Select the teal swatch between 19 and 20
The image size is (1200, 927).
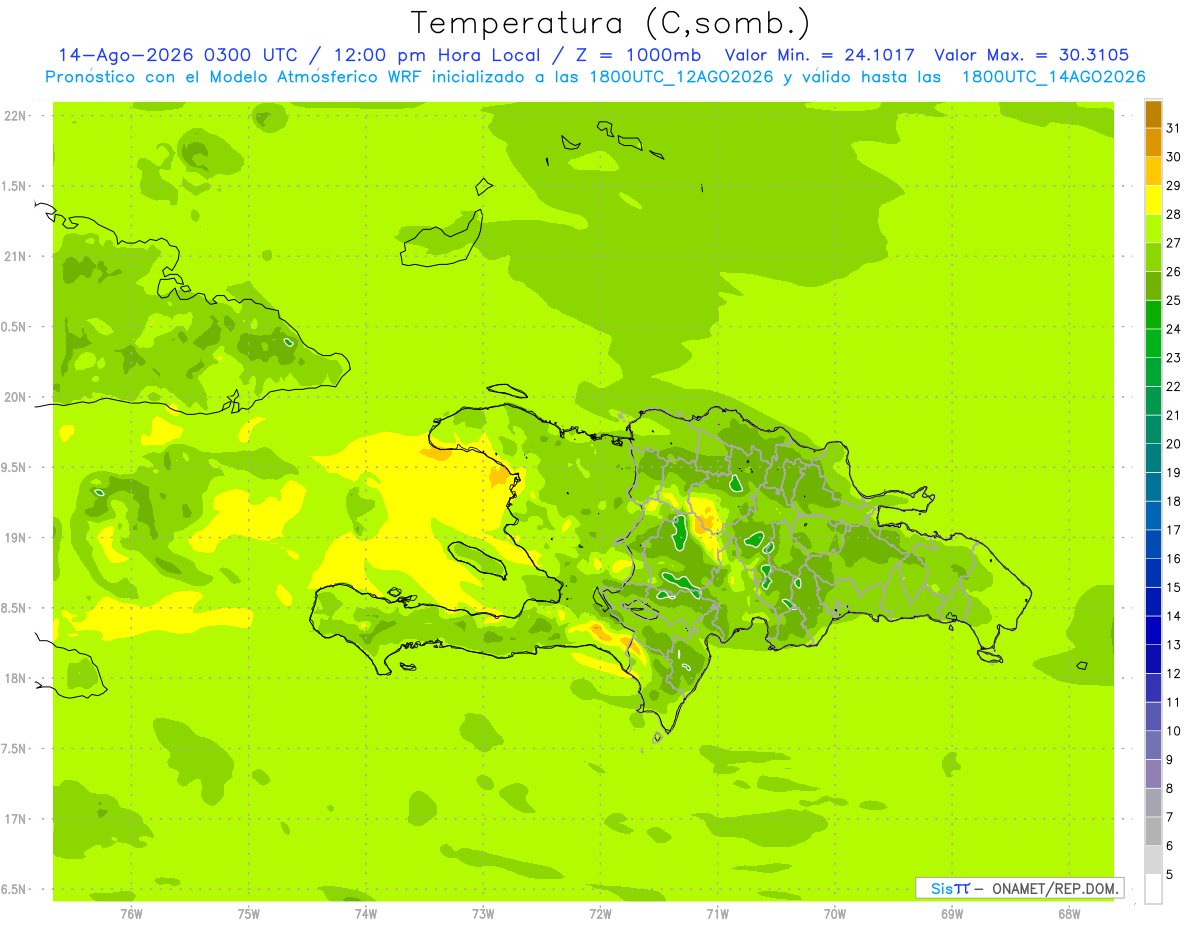[1153, 458]
